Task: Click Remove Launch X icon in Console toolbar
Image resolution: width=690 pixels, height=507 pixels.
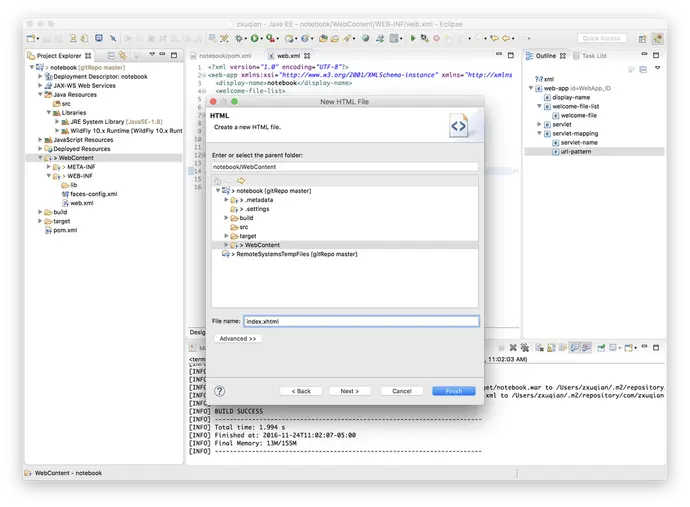Action: [513, 348]
